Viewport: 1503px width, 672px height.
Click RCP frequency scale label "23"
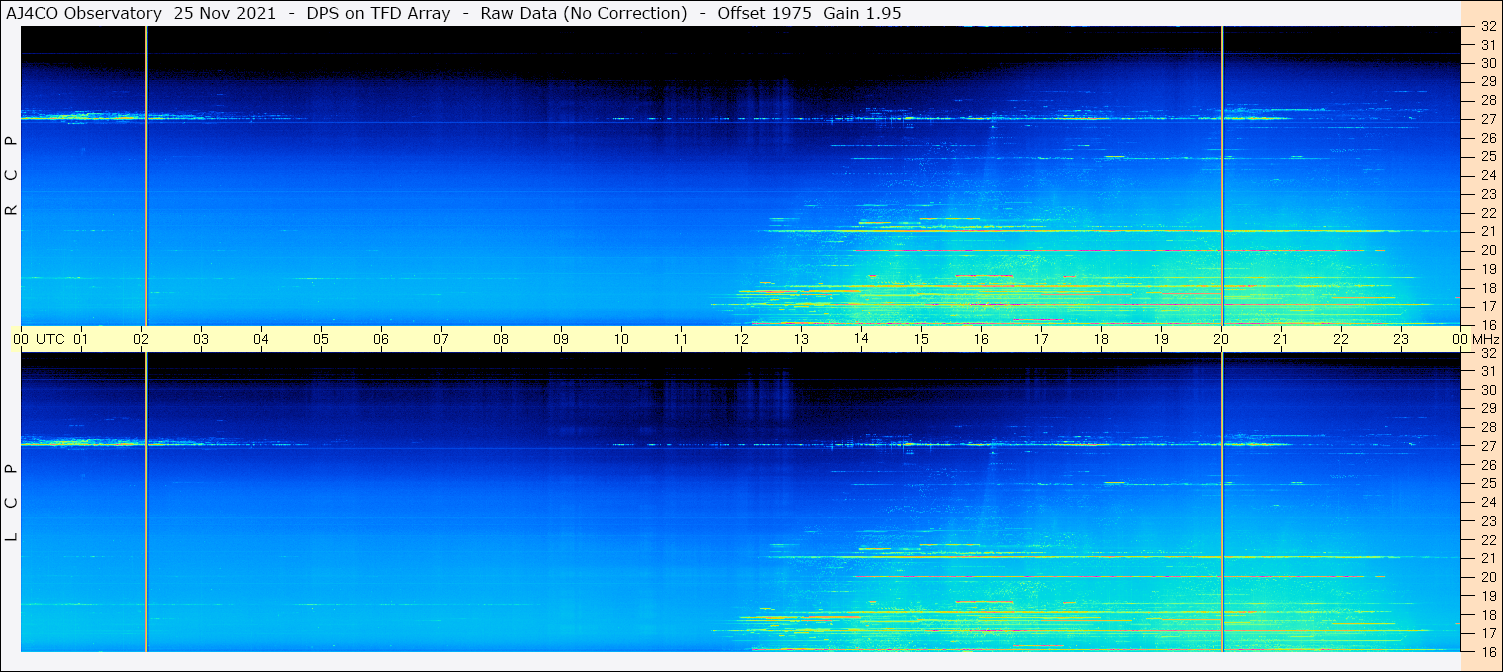[x=1488, y=194]
